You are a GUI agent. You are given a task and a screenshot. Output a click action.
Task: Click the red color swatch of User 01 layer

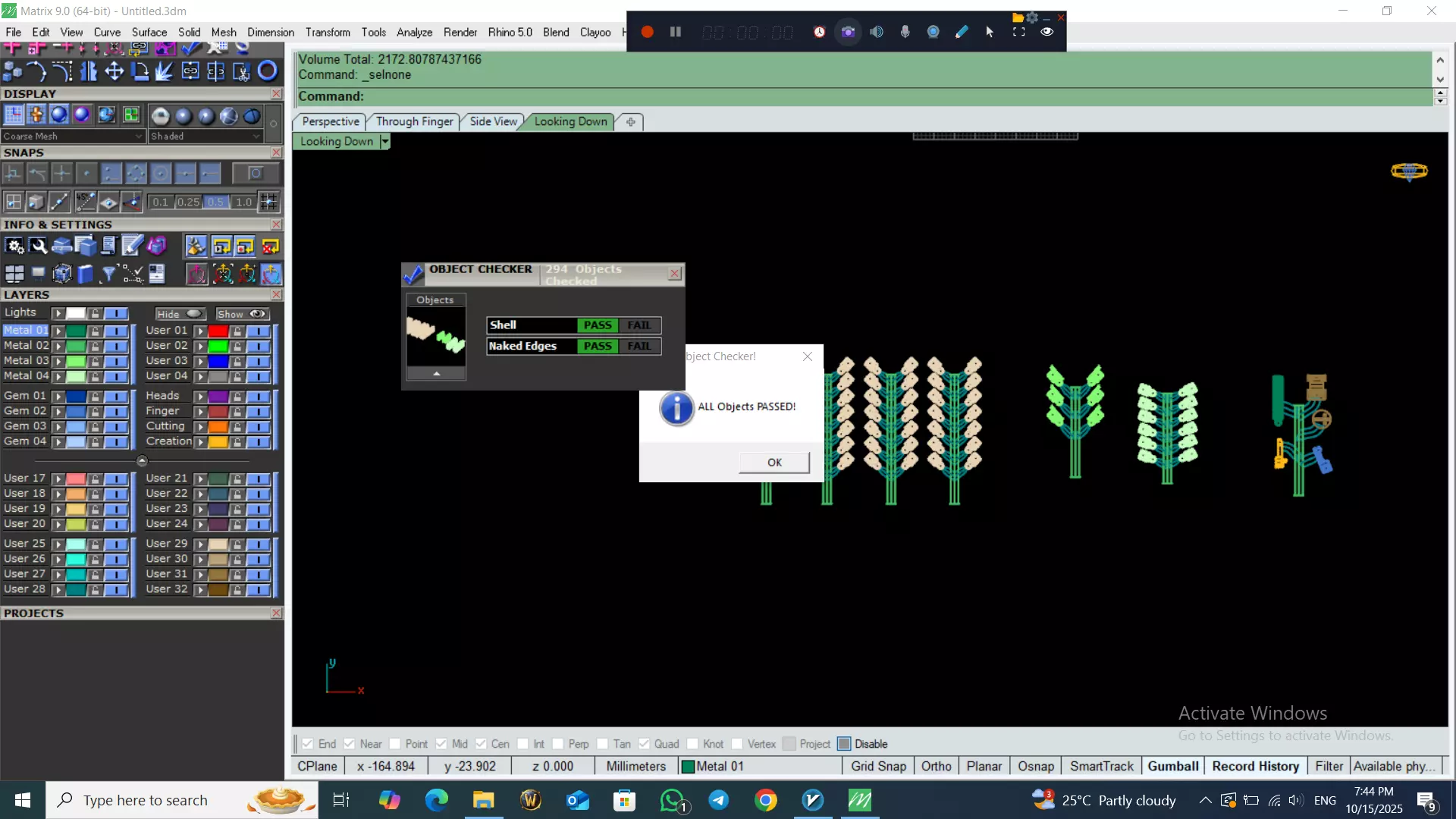click(218, 331)
